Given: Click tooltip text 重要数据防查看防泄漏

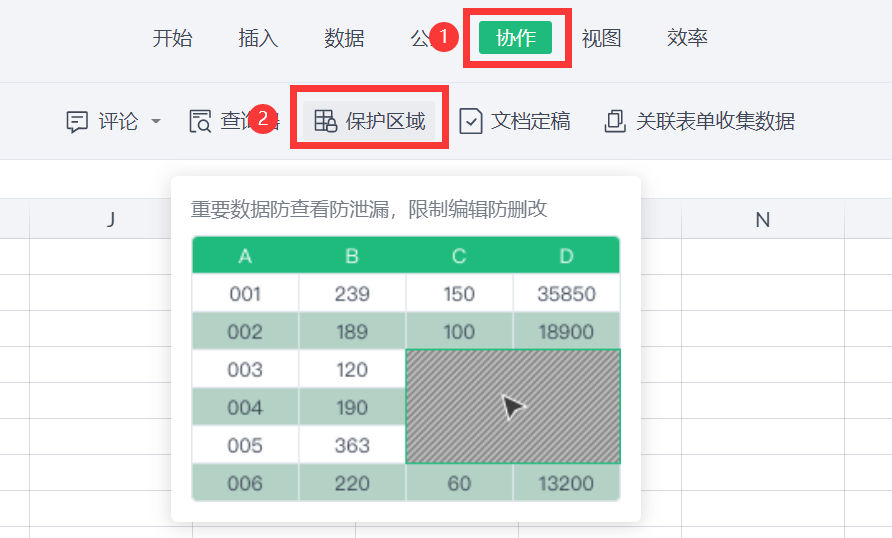Looking at the screenshot, I should click(290, 209).
